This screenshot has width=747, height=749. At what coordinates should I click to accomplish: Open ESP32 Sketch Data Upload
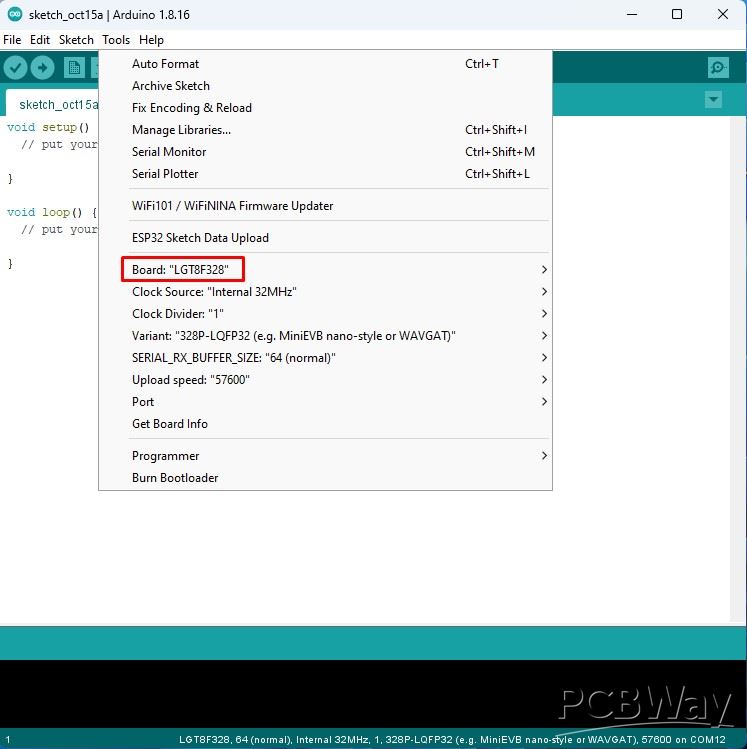coord(200,238)
